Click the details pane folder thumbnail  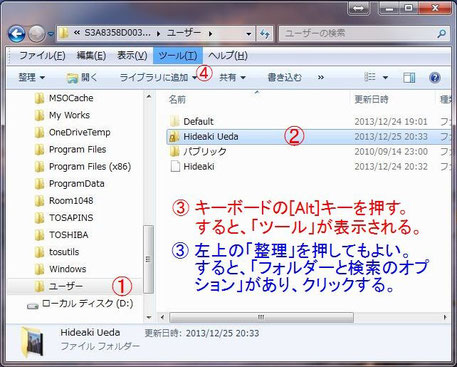(x=33, y=342)
